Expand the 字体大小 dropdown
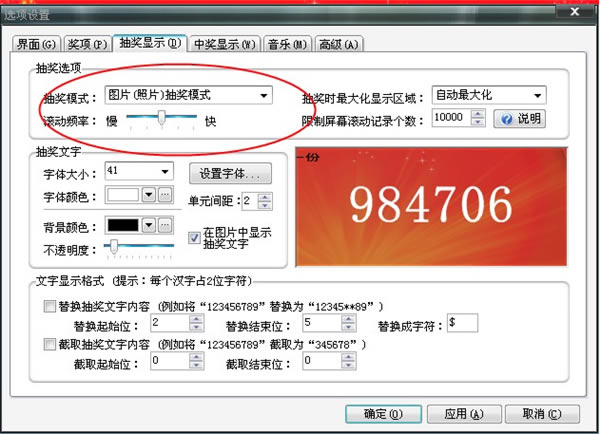This screenshot has height=434, width=600. pyautogui.click(x=165, y=171)
